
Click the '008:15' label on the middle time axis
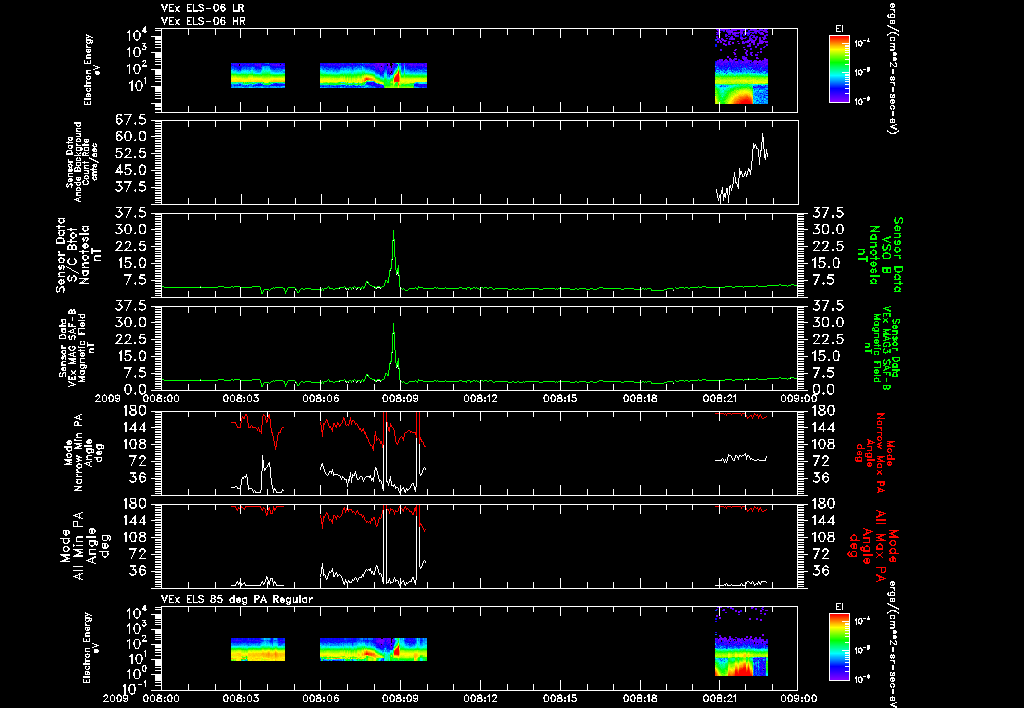pos(560,398)
